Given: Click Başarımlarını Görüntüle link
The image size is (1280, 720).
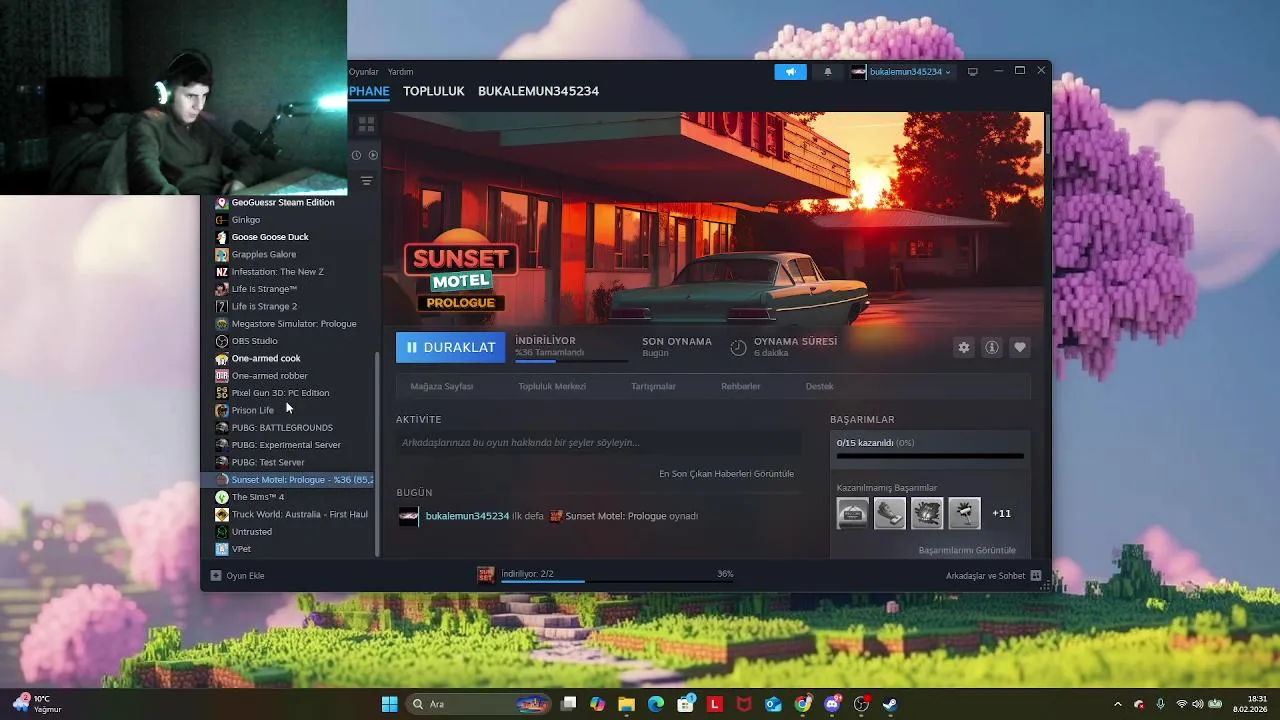Looking at the screenshot, I should pyautogui.click(x=967, y=550).
